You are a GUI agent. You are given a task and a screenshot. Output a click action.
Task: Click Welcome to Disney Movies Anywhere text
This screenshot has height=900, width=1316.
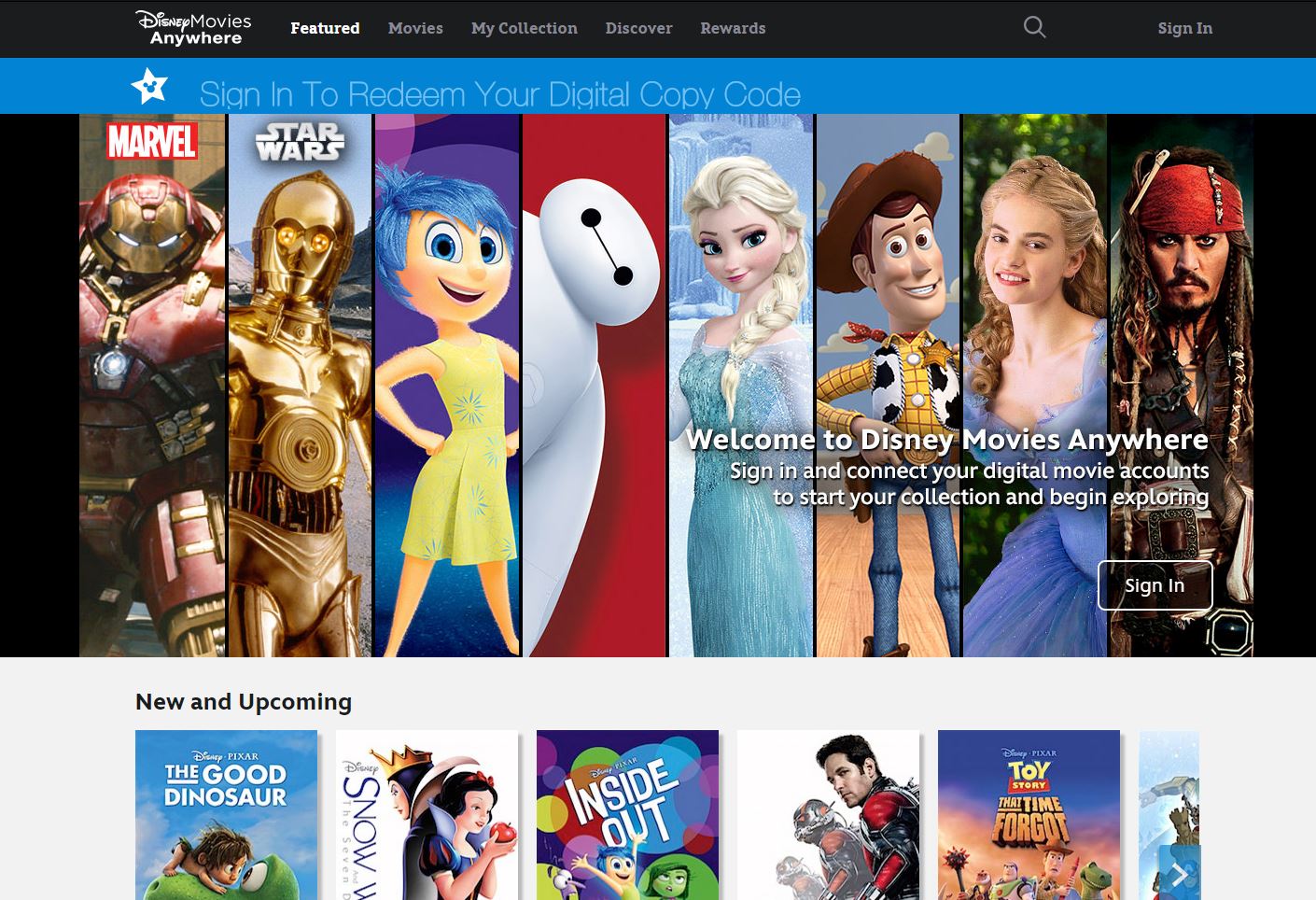click(x=946, y=439)
